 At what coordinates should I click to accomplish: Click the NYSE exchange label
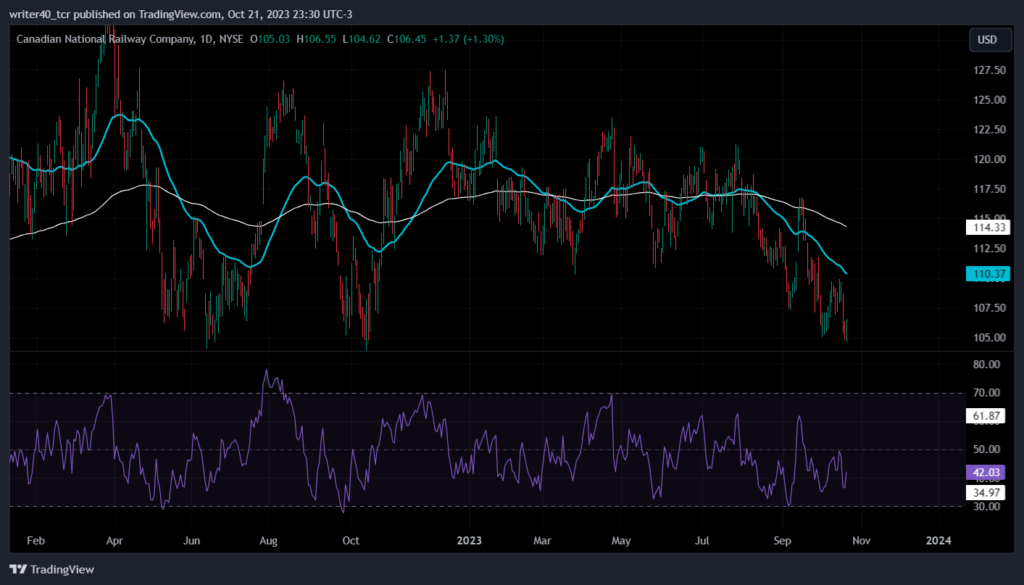(231, 39)
